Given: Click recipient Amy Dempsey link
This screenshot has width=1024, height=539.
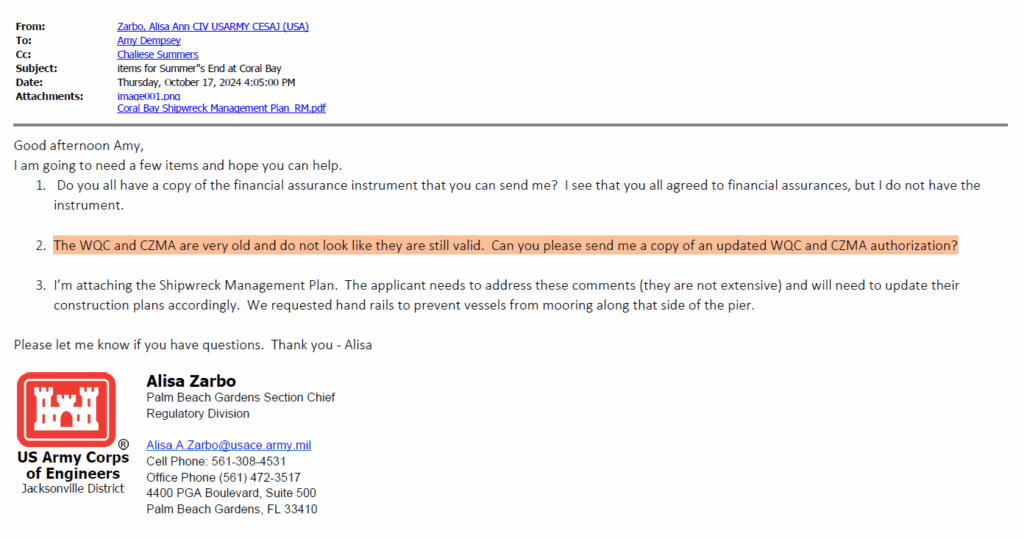Looking at the screenshot, I should click(149, 41).
